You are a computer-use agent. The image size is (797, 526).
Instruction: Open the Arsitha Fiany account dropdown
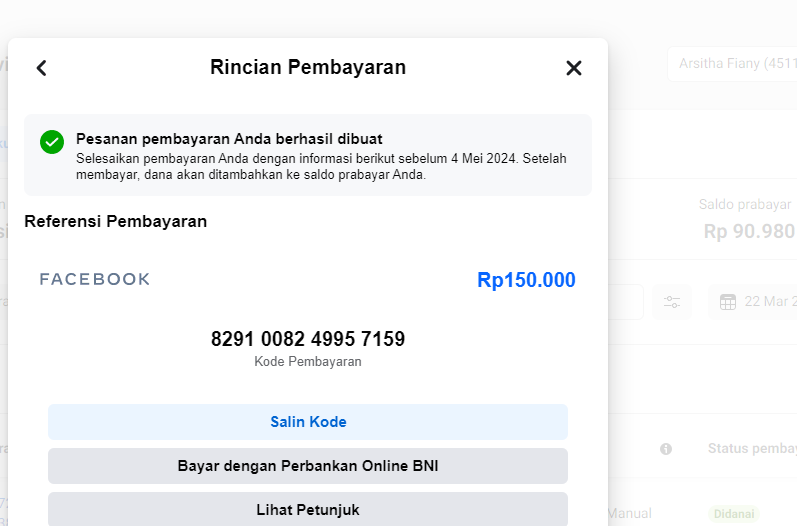pyautogui.click(x=732, y=64)
